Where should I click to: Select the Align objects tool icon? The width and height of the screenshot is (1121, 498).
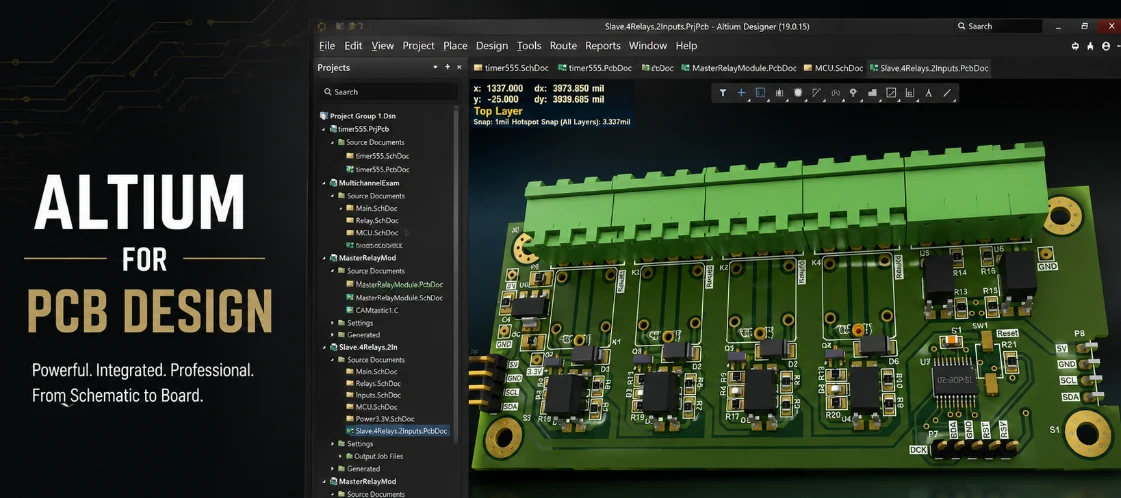(x=779, y=93)
